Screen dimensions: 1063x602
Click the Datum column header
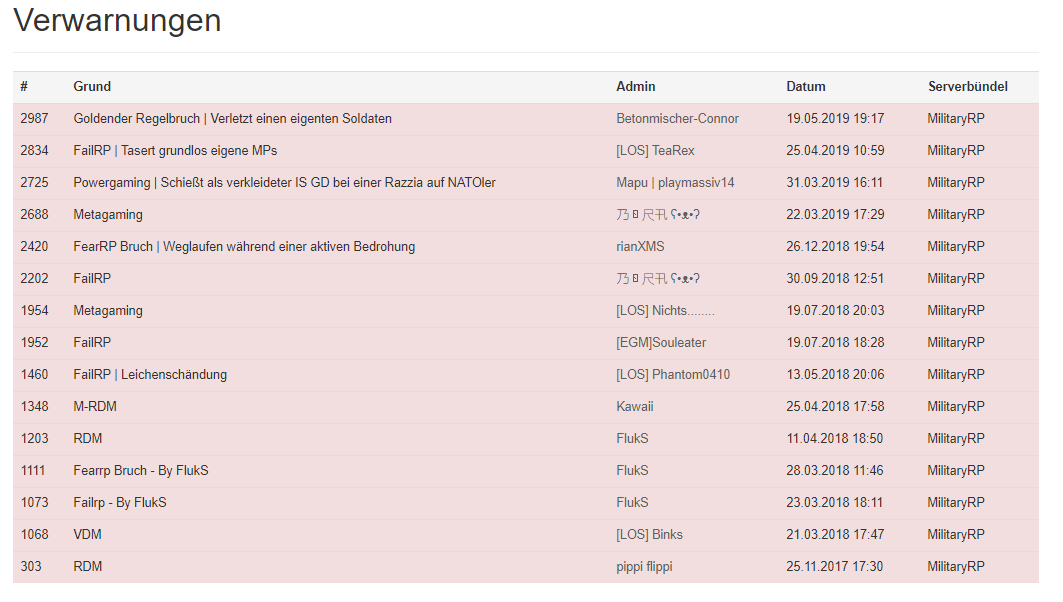click(805, 86)
